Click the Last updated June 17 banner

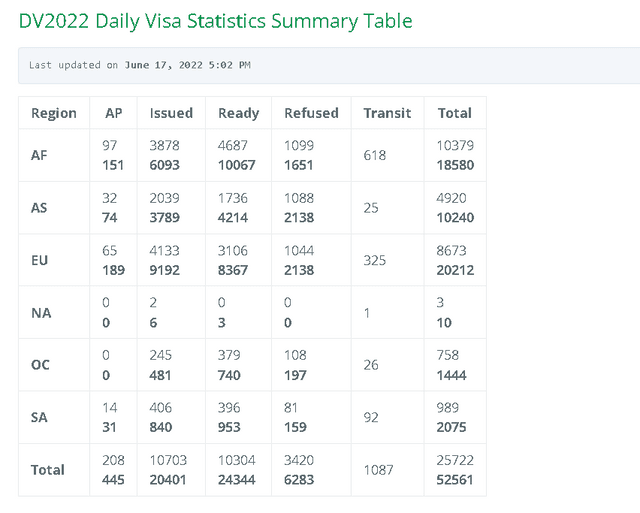click(329, 65)
